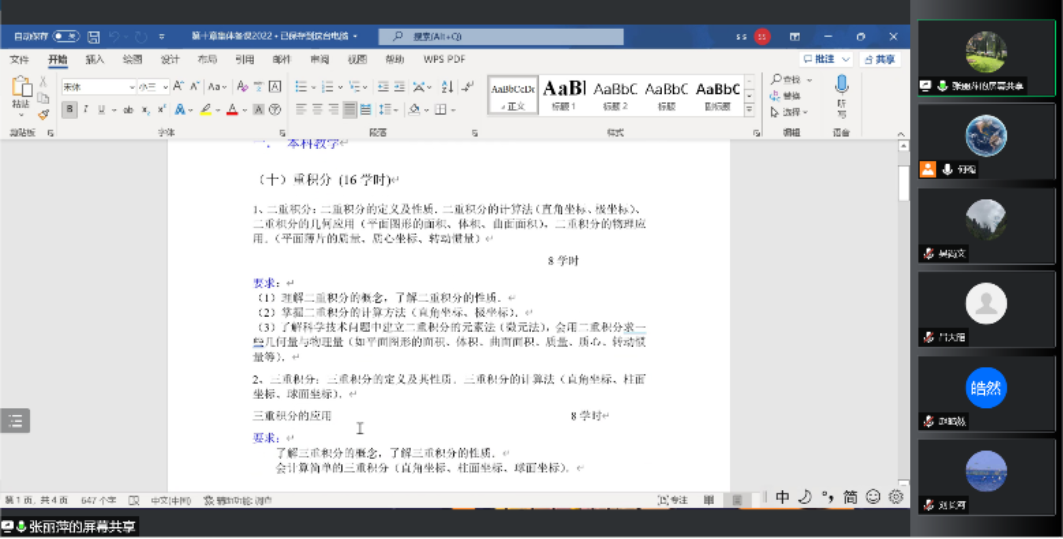Click the yellow text highlight icon
Viewport: 1063px width, 539px height.
click(x=205, y=109)
